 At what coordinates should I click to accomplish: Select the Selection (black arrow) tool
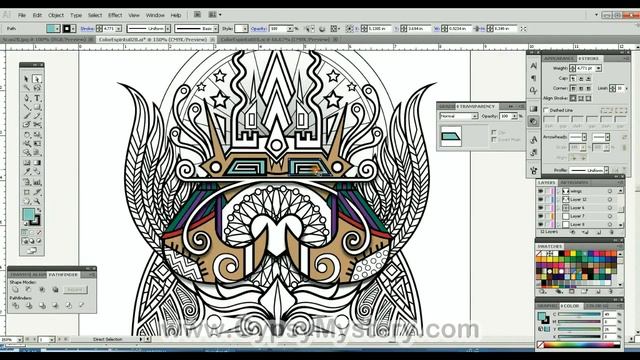tap(27, 79)
